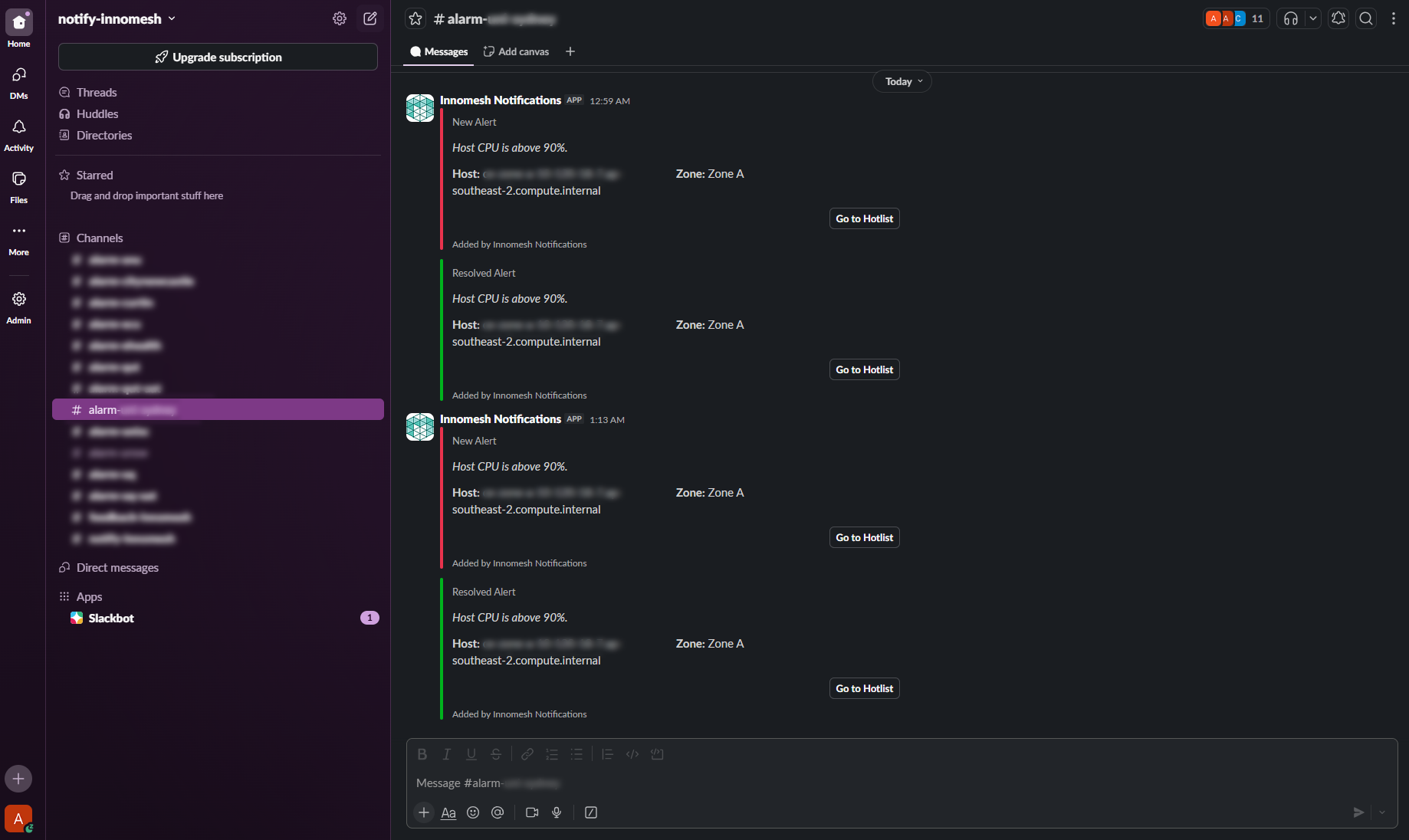The image size is (1409, 840).
Task: Mention someone with the @ icon
Action: point(498,812)
